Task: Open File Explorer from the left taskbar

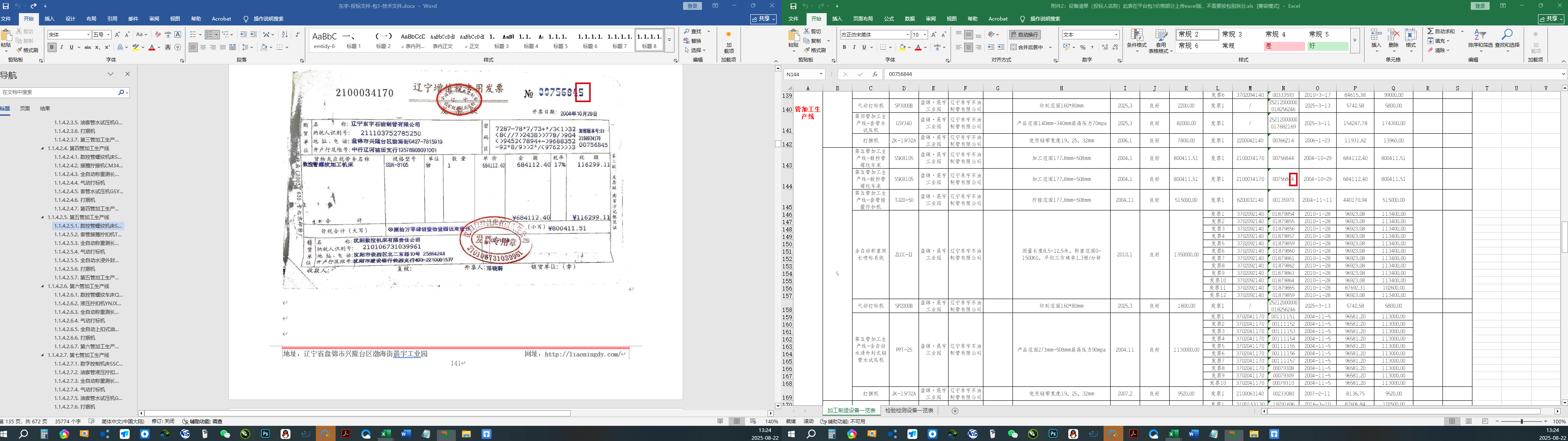Action: click(466, 434)
